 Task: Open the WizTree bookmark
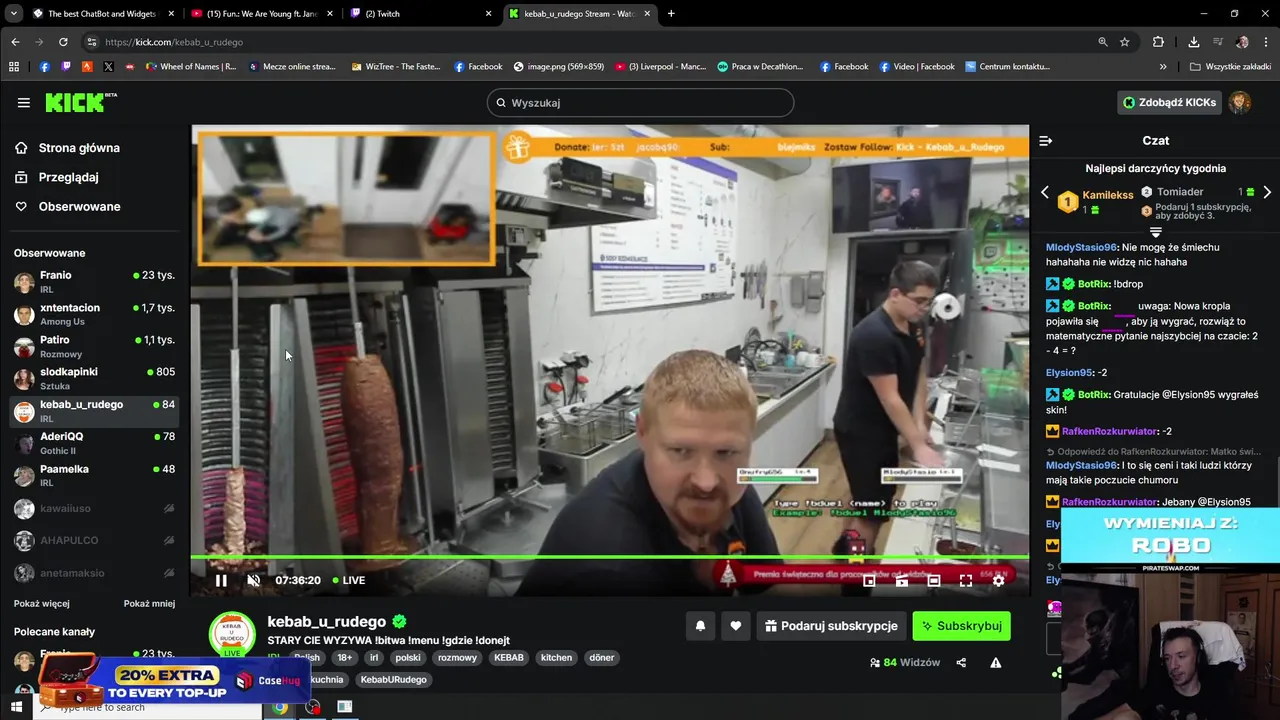click(396, 67)
